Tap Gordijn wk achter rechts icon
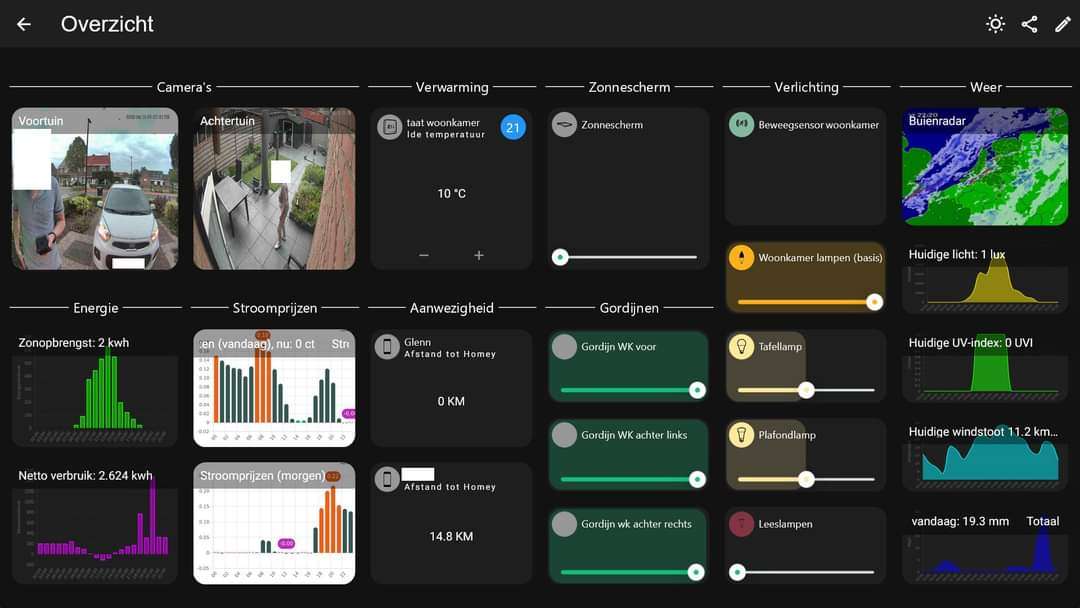This screenshot has width=1080, height=608. pos(564,524)
